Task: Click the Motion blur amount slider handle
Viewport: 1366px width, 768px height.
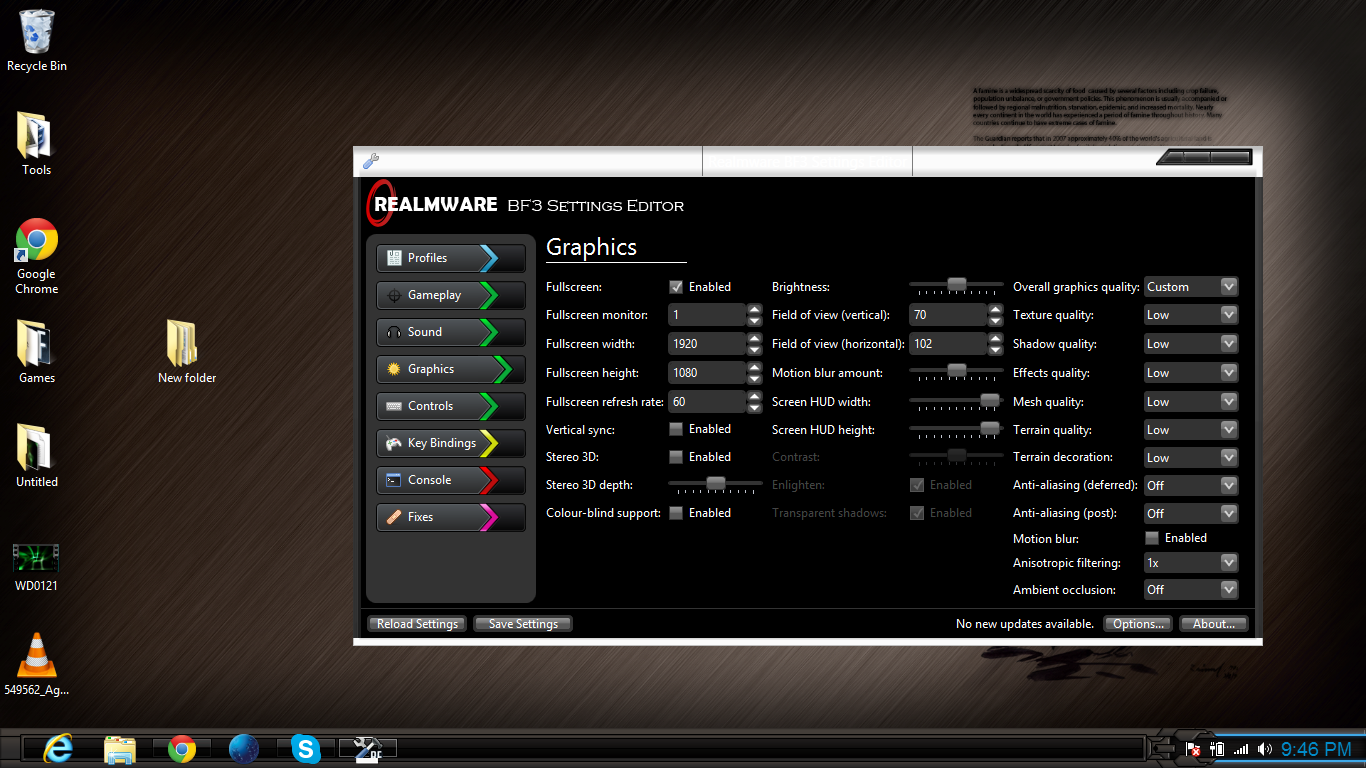Action: click(x=957, y=370)
